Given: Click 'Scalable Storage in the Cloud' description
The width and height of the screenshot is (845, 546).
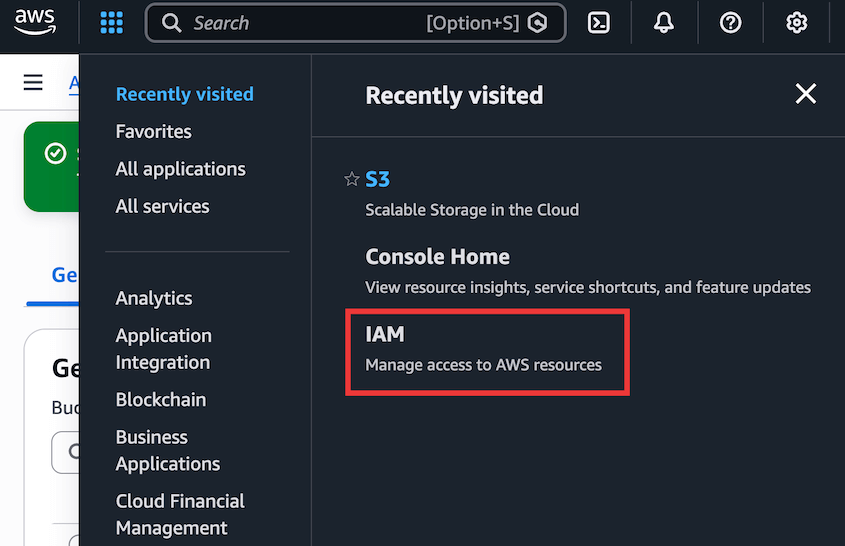Looking at the screenshot, I should point(472,210).
